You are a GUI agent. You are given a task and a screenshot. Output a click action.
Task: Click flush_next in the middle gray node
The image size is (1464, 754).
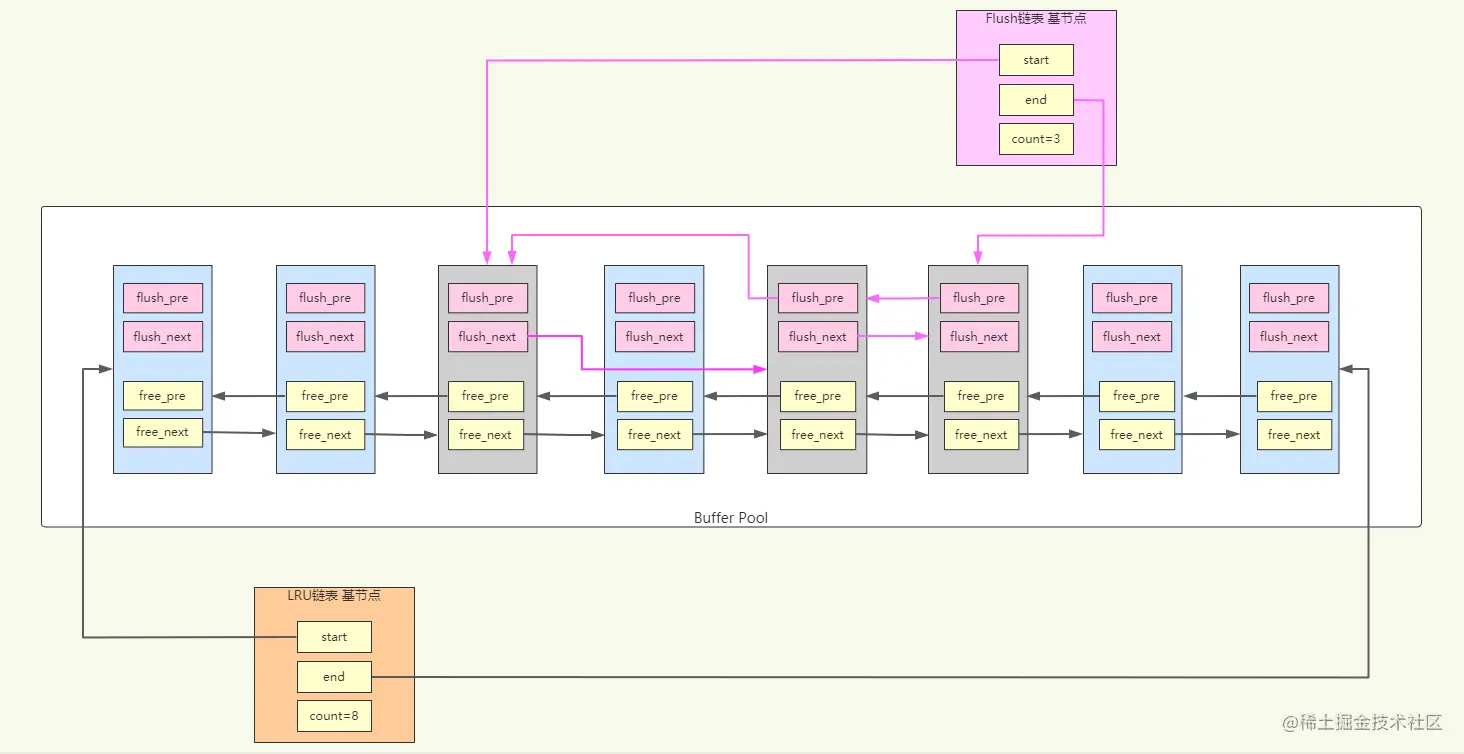[818, 337]
